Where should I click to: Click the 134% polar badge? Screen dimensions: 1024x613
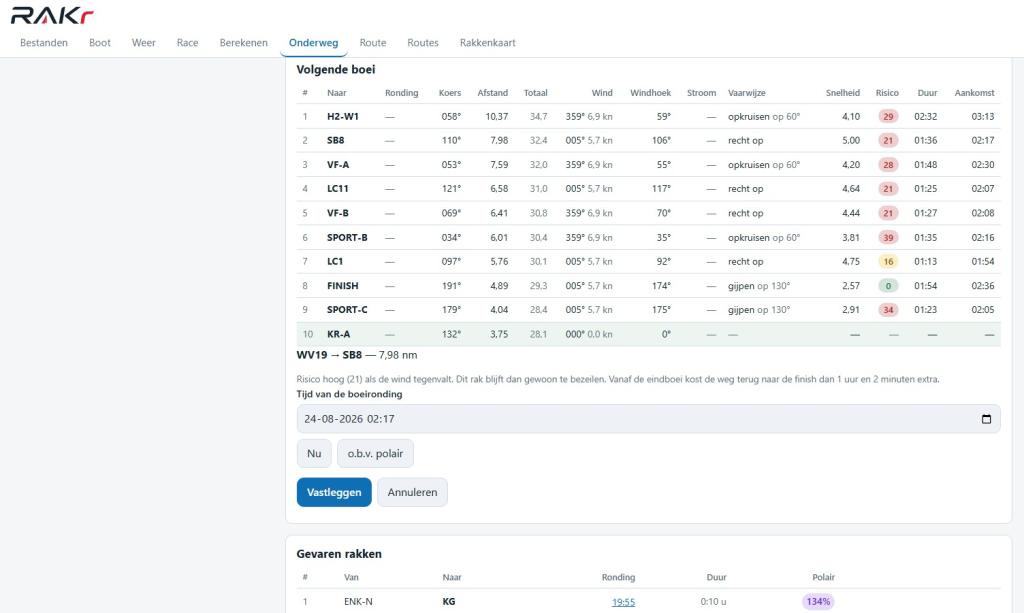[818, 602]
